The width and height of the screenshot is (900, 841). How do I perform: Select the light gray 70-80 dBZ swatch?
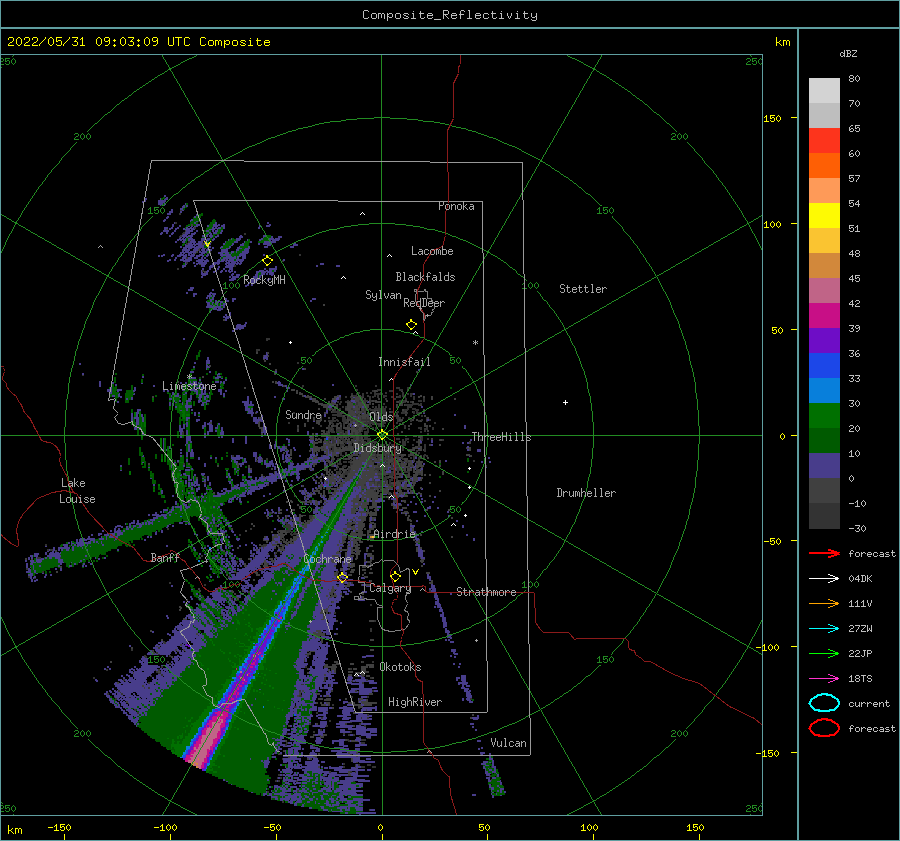[824, 91]
